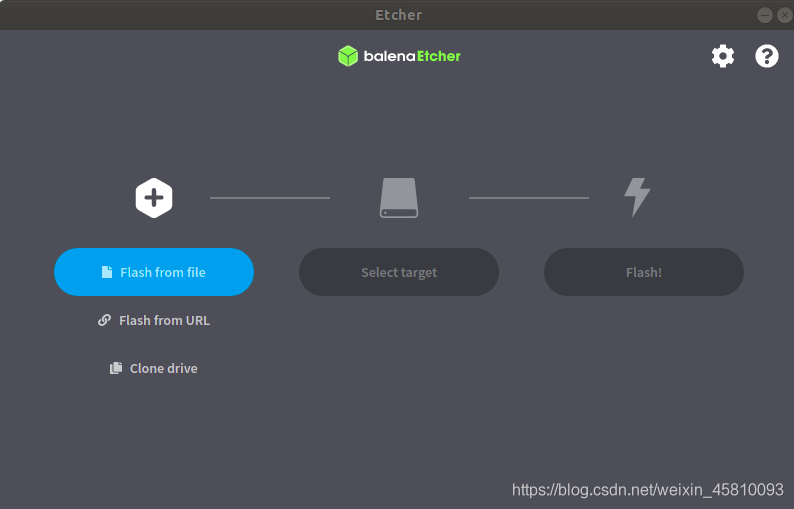
Task: Click the Select target button
Action: (399, 272)
